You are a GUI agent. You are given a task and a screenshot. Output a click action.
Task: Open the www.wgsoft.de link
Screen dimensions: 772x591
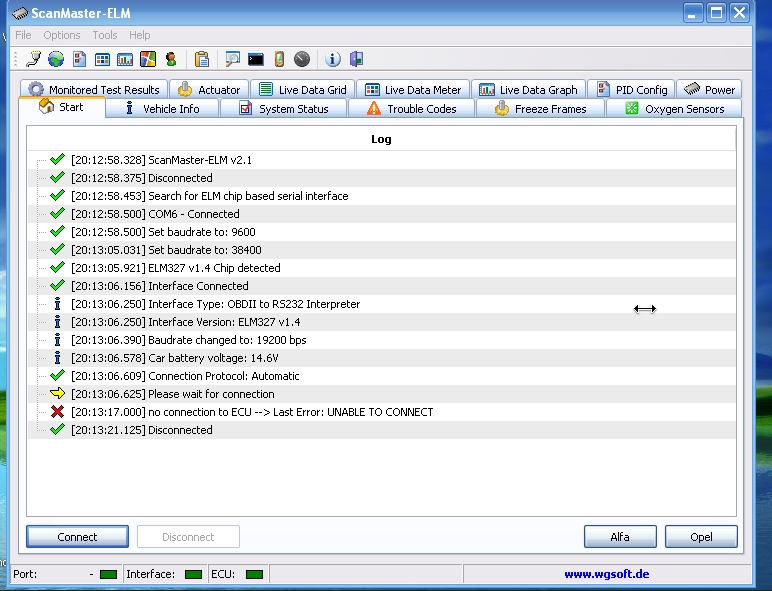607,574
